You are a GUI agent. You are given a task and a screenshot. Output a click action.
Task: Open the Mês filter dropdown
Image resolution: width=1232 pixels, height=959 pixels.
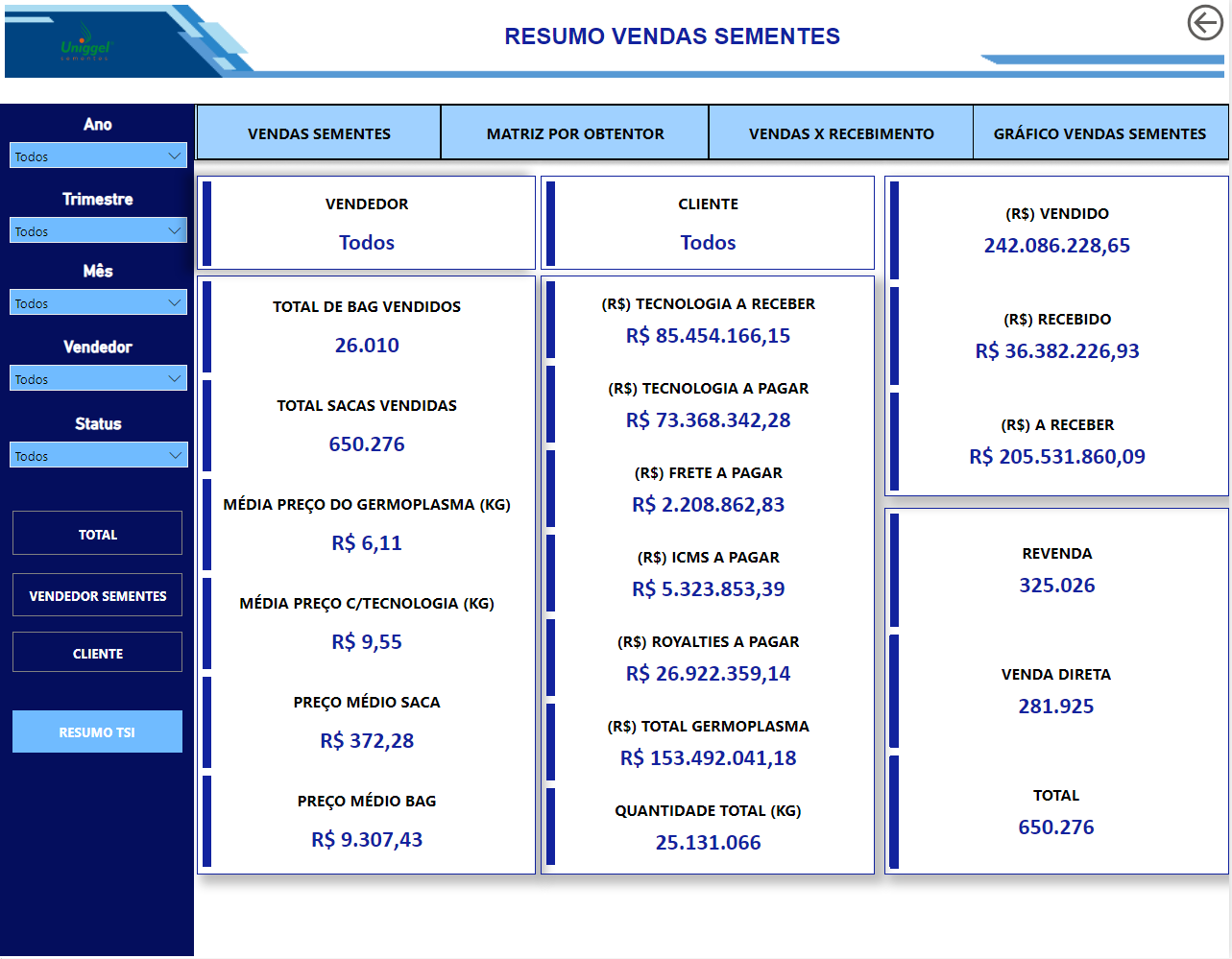[x=98, y=302]
